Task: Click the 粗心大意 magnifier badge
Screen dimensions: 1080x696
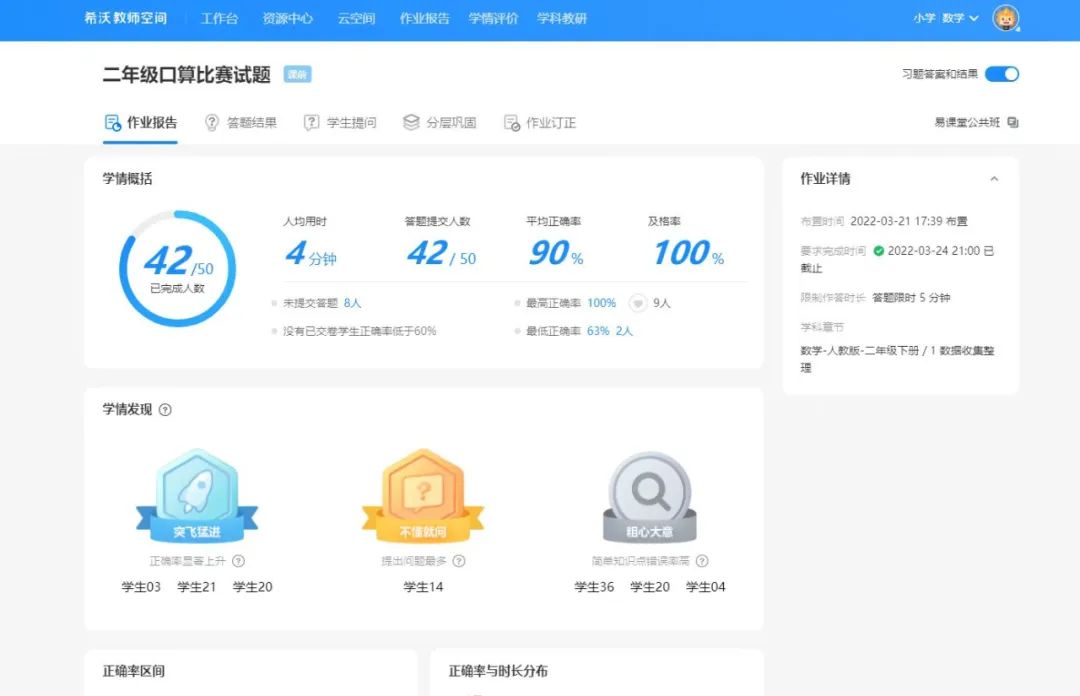Action: tap(649, 497)
